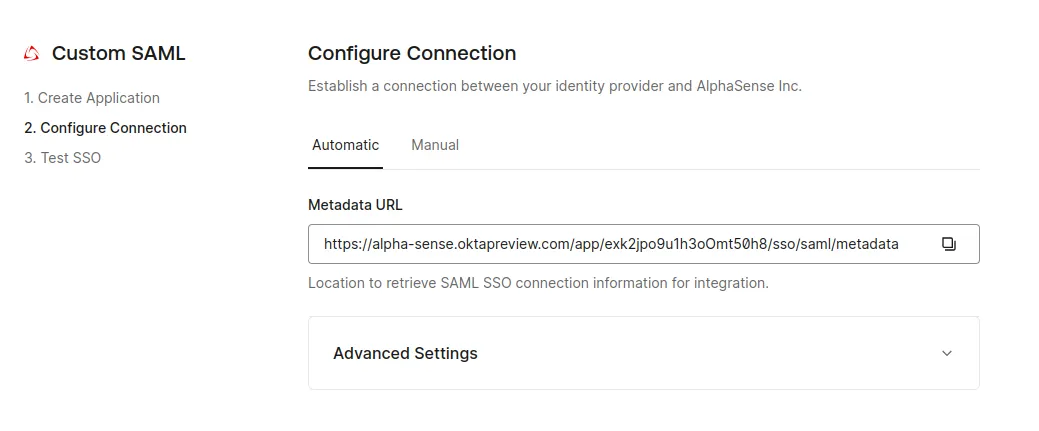
Task: Click the "Advanced Settings" section title
Action: point(405,353)
